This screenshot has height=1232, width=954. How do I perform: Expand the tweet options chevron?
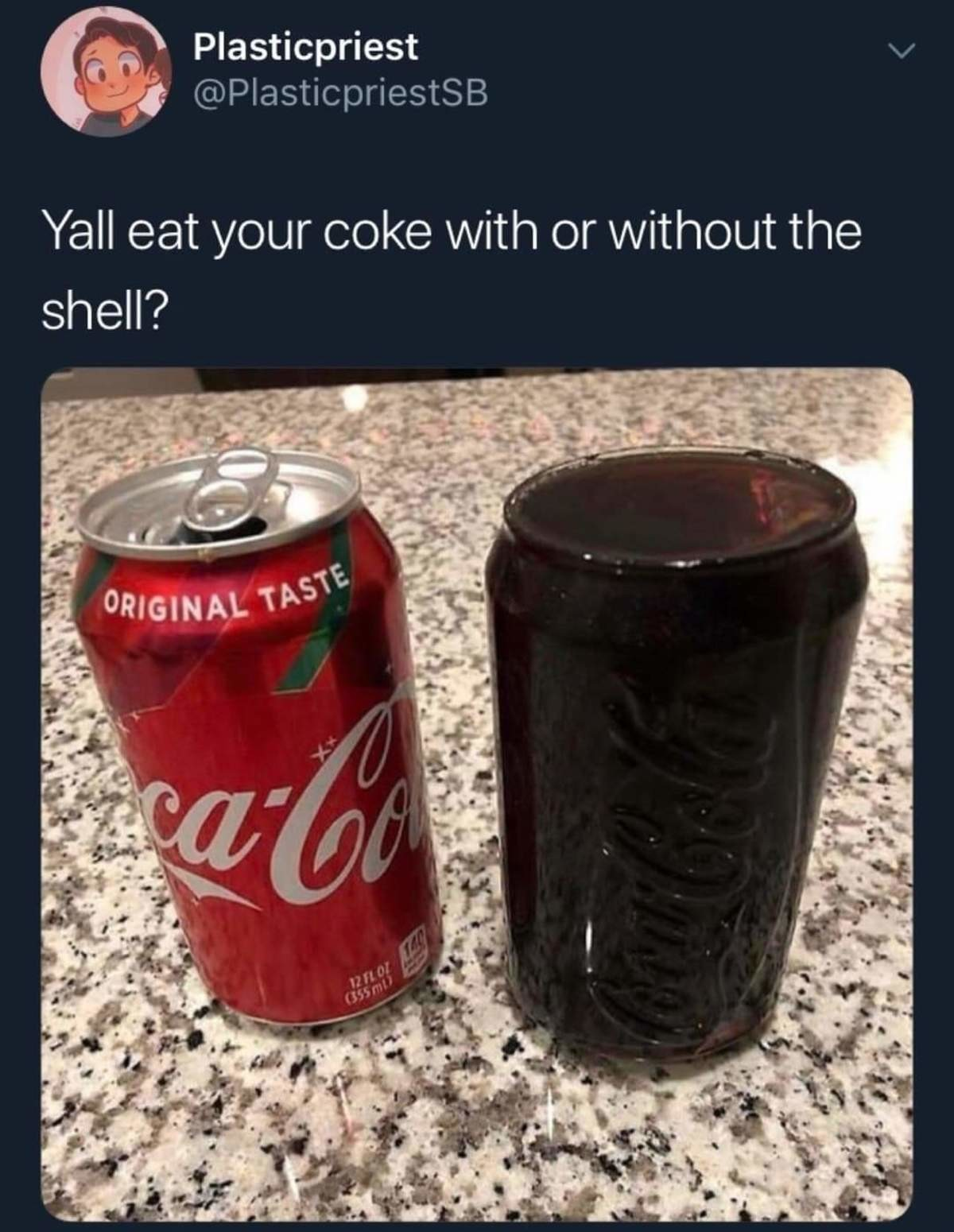coord(898,50)
